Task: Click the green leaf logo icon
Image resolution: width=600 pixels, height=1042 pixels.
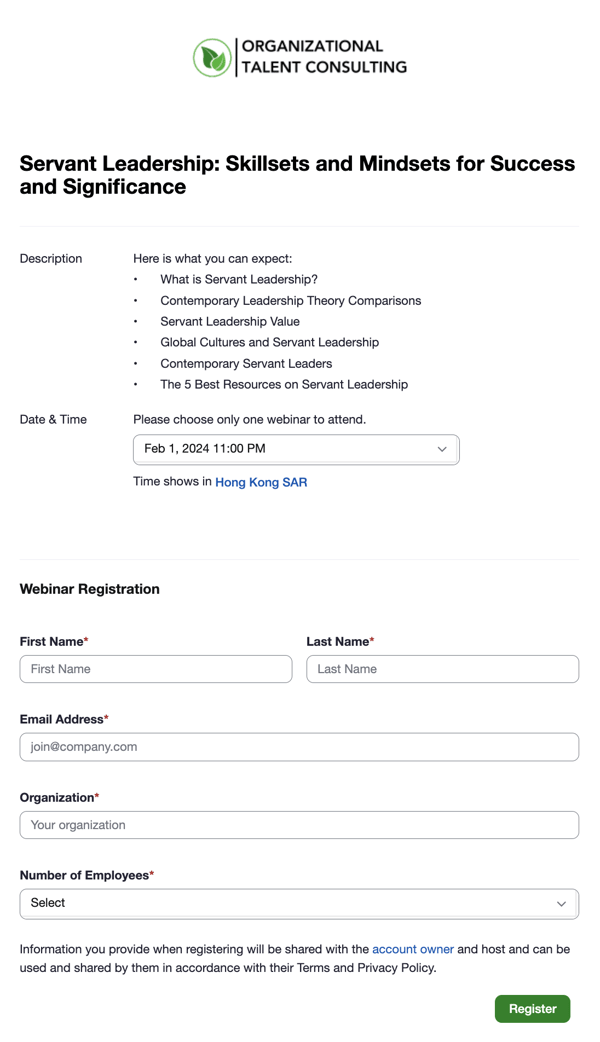Action: pyautogui.click(x=210, y=57)
